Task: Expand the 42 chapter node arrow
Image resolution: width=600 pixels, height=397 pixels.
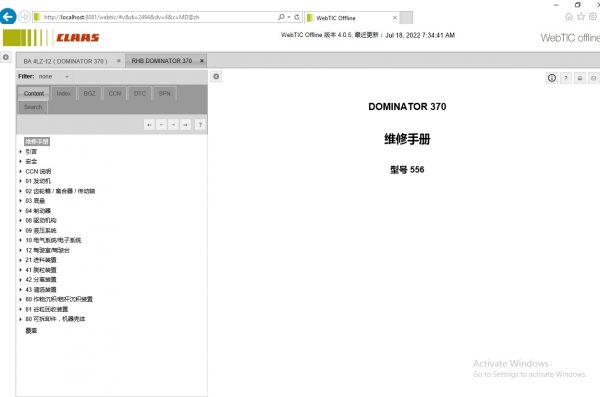Action: click(x=21, y=280)
